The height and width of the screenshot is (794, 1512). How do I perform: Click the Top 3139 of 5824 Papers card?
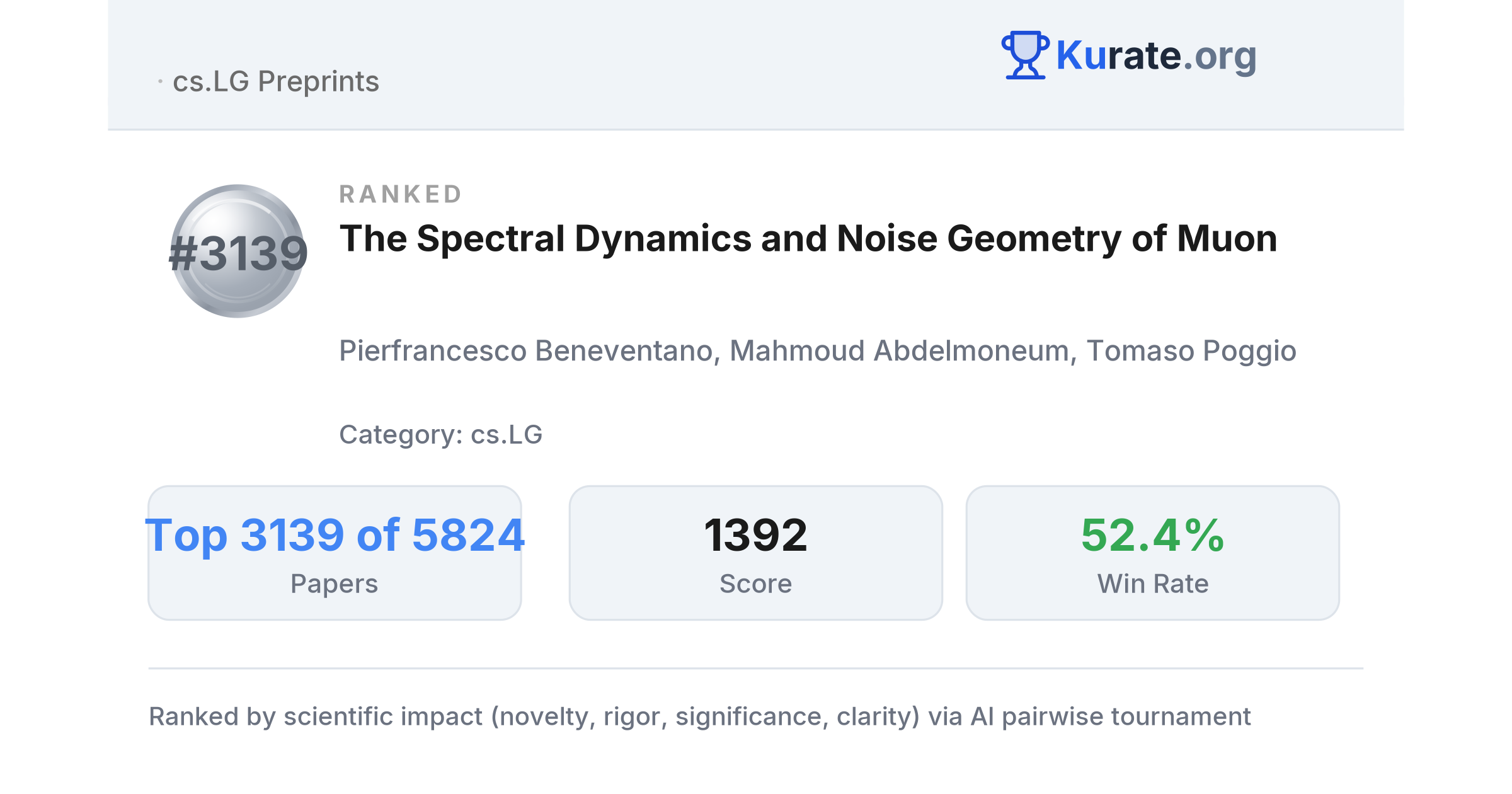[335, 553]
